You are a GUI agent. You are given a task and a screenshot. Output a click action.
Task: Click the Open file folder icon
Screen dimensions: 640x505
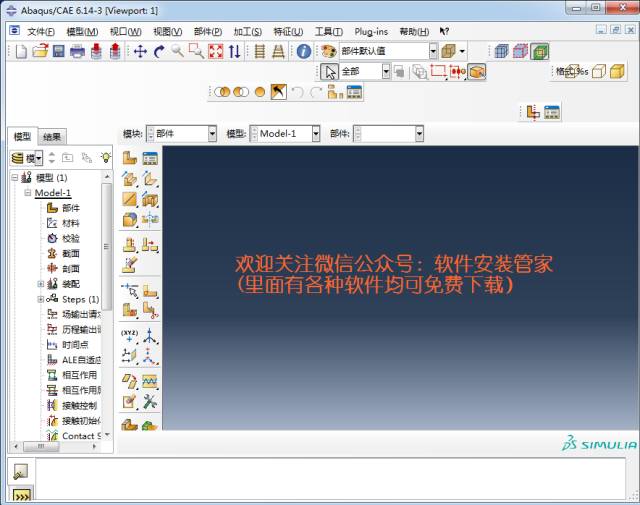(40, 51)
